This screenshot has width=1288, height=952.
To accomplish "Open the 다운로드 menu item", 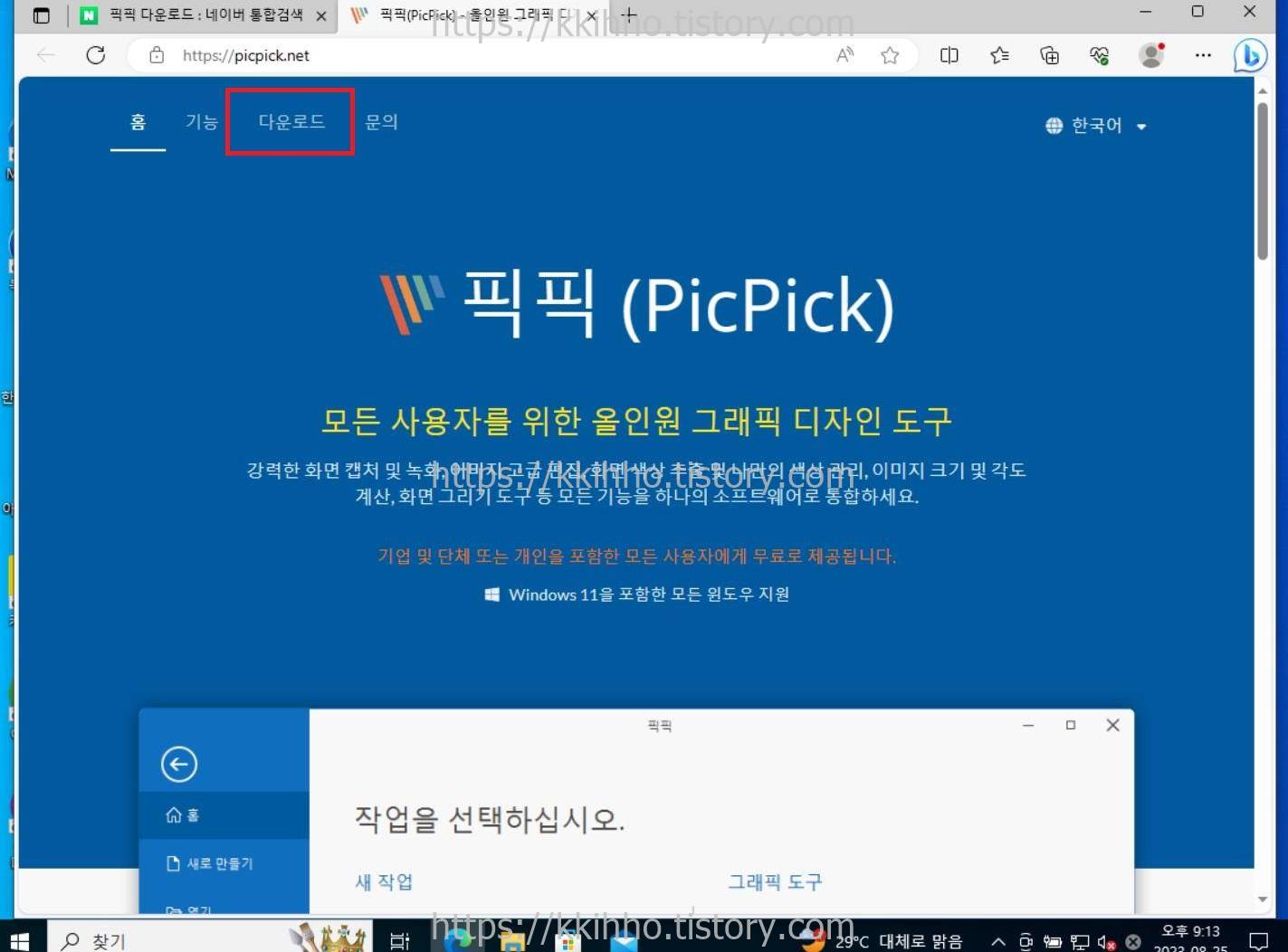I will coord(291,121).
